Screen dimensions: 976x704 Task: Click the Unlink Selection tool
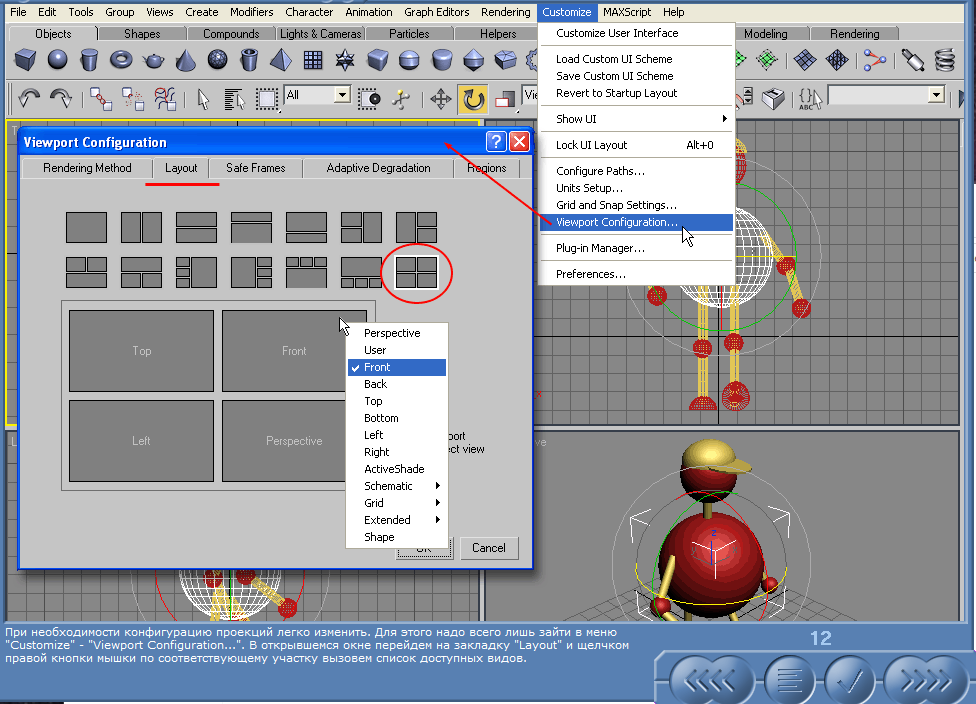pyautogui.click(x=133, y=98)
